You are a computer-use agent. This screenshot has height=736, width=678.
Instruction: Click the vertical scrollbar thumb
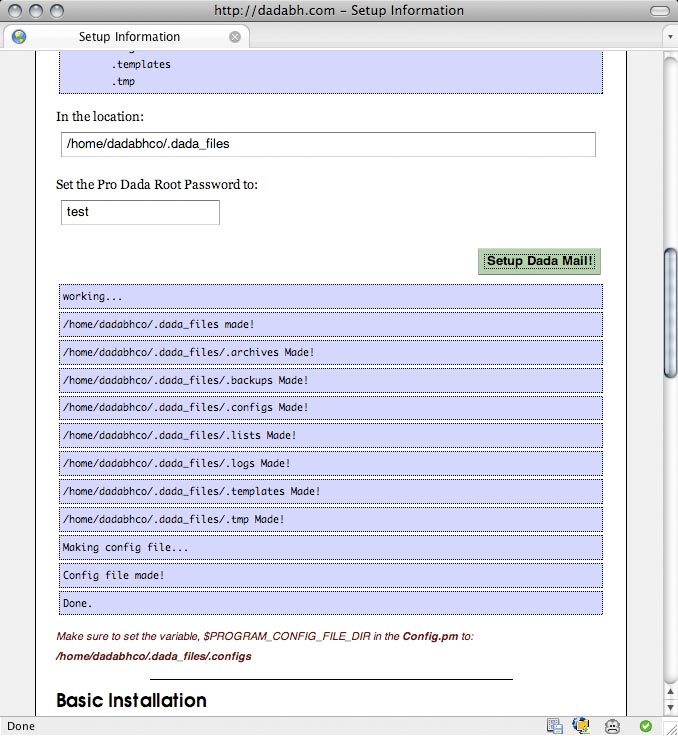point(670,313)
